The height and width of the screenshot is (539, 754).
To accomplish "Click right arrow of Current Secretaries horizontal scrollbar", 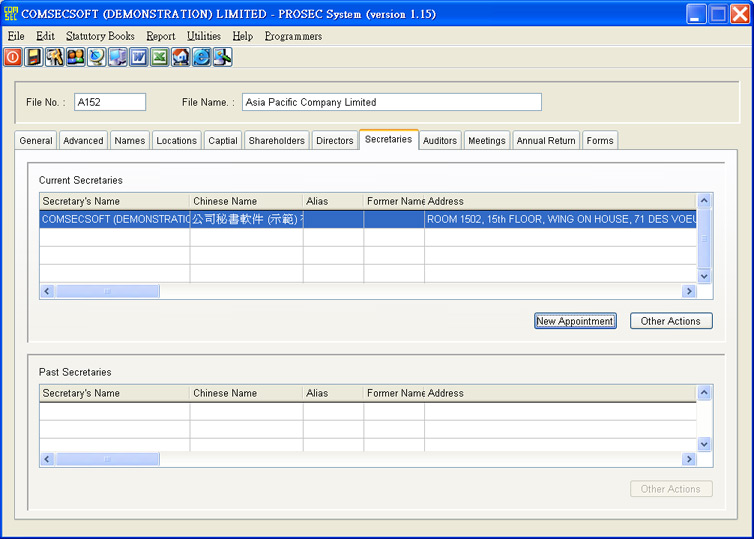I will pos(688,291).
